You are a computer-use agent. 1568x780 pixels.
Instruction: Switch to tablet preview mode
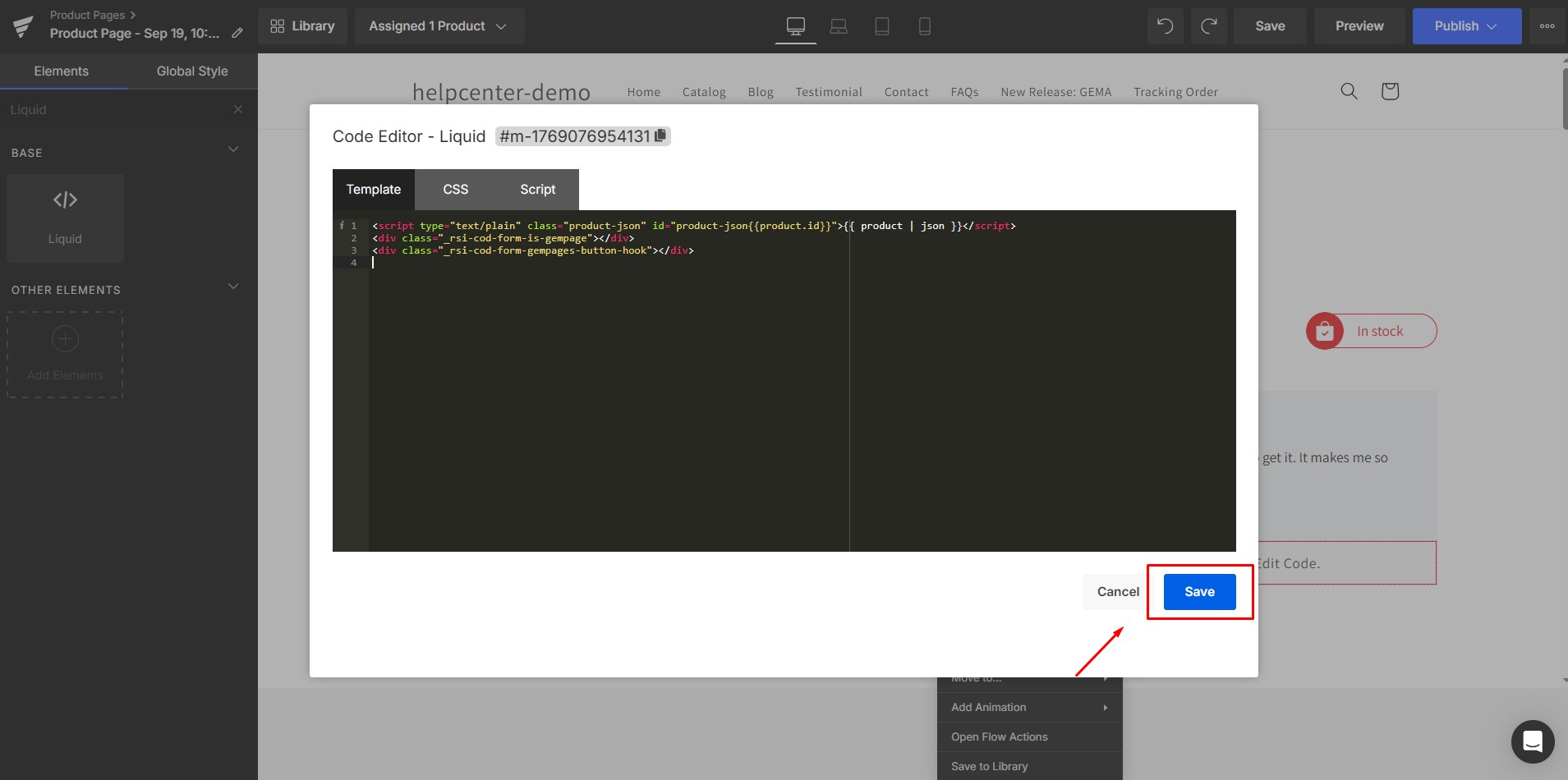click(x=882, y=25)
